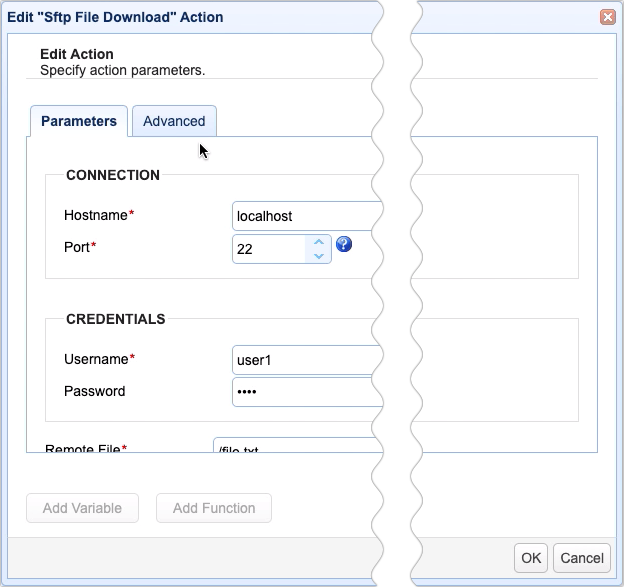Click the Username field label

click(96, 359)
